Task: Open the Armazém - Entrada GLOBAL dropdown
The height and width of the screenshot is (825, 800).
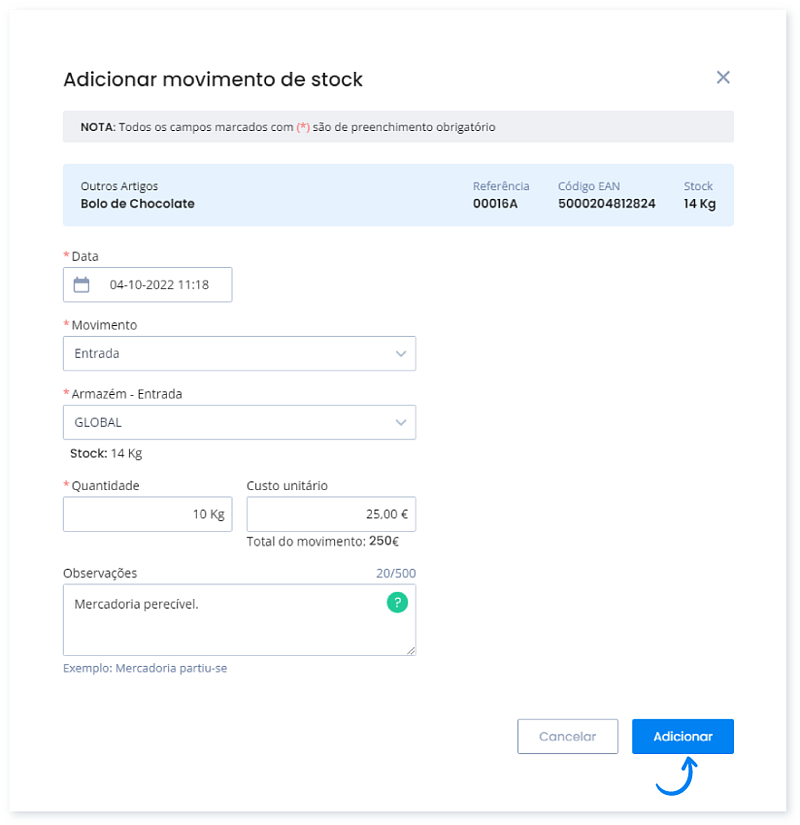Action: click(x=240, y=422)
